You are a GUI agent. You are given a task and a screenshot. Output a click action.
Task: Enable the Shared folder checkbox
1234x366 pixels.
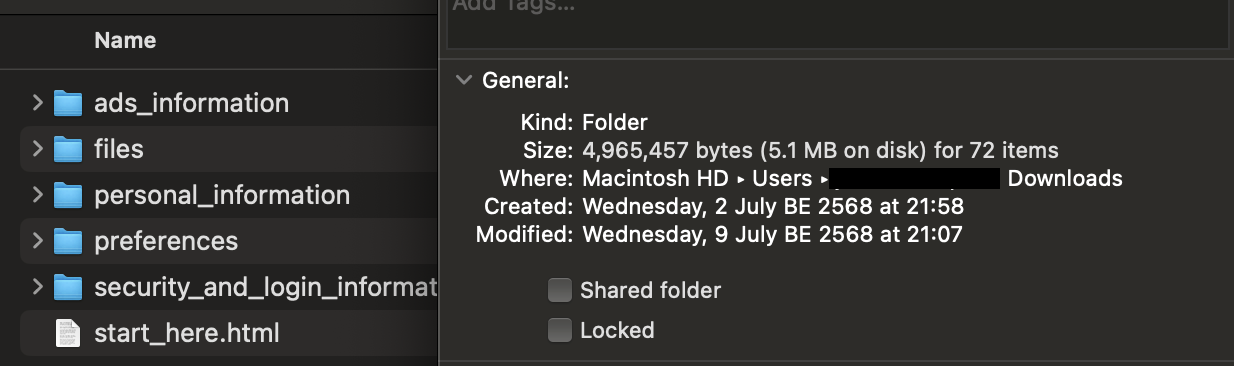coord(560,291)
